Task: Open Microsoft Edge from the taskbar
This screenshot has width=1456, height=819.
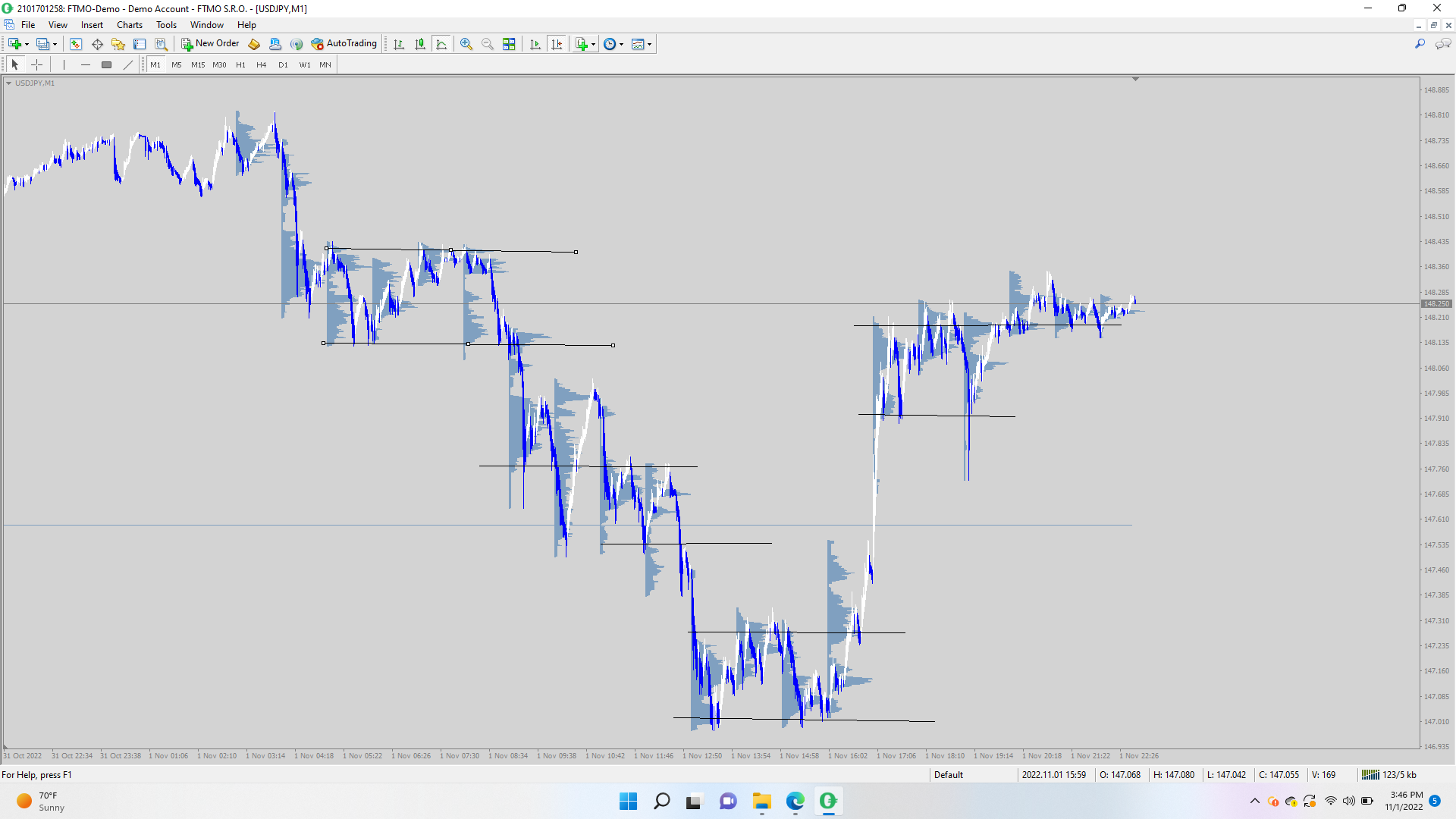Action: (x=795, y=801)
